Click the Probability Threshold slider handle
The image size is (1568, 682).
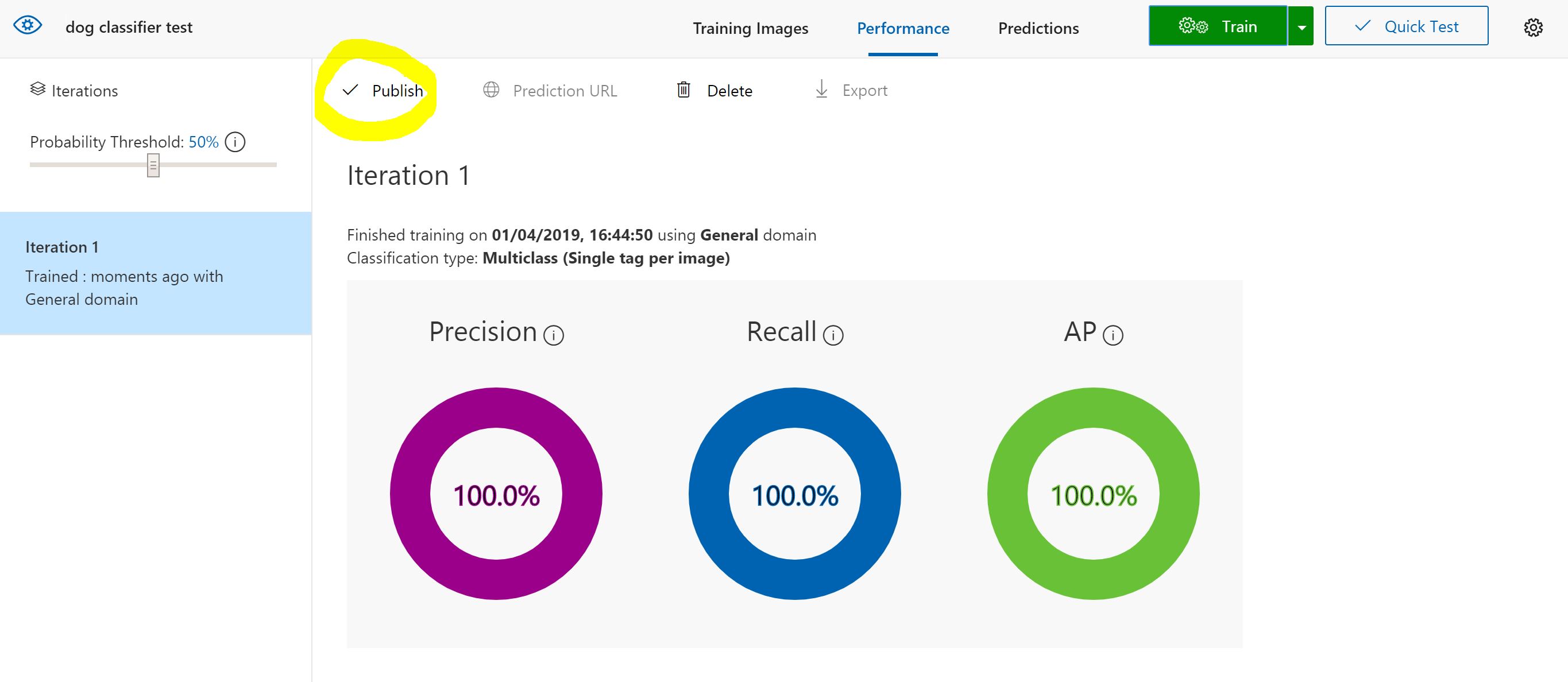153,165
